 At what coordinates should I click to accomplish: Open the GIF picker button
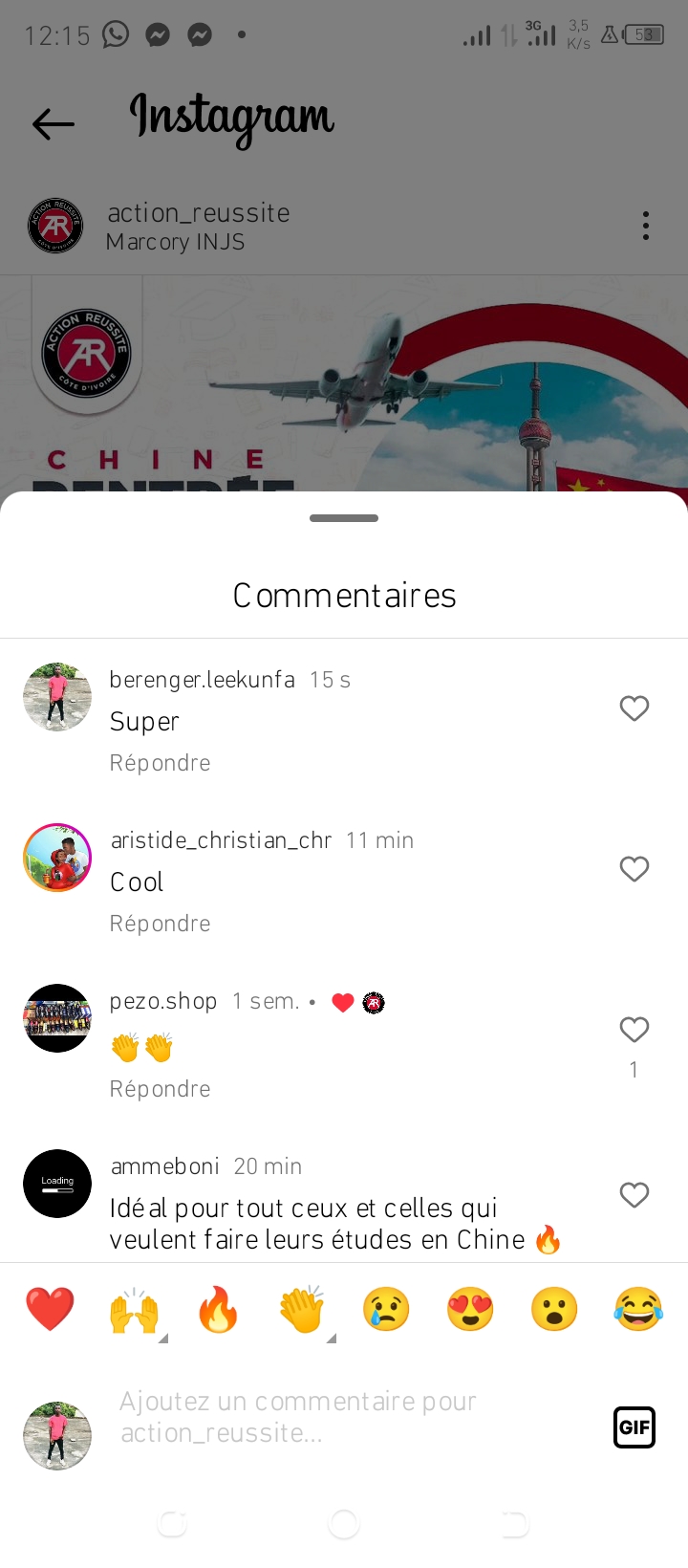pos(634,1427)
